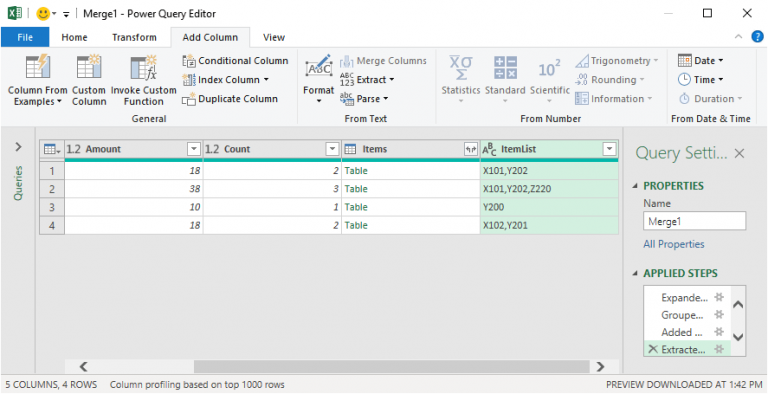Switch to the Home tab
Screen dimensions: 768x394
tap(74, 37)
